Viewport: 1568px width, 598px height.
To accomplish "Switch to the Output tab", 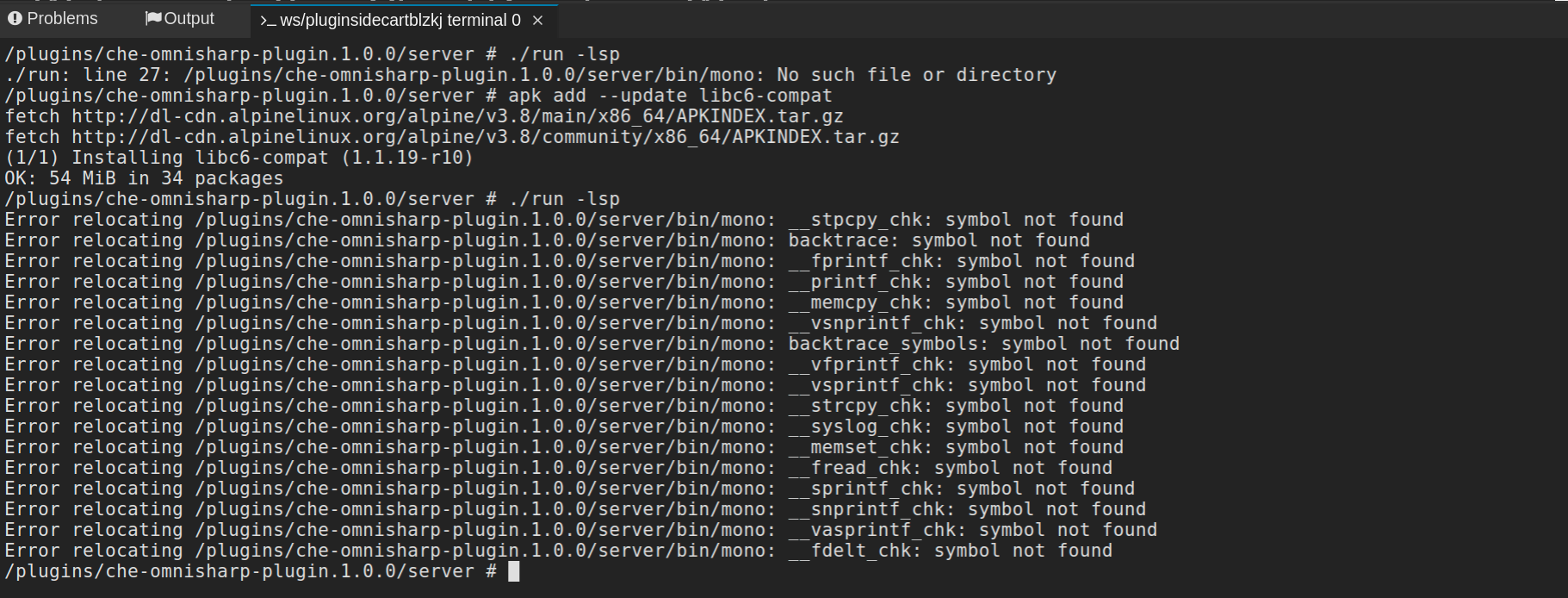I will point(189,18).
